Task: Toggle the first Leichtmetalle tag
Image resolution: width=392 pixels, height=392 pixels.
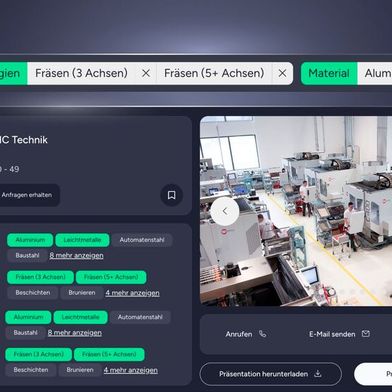Action: pos(82,240)
